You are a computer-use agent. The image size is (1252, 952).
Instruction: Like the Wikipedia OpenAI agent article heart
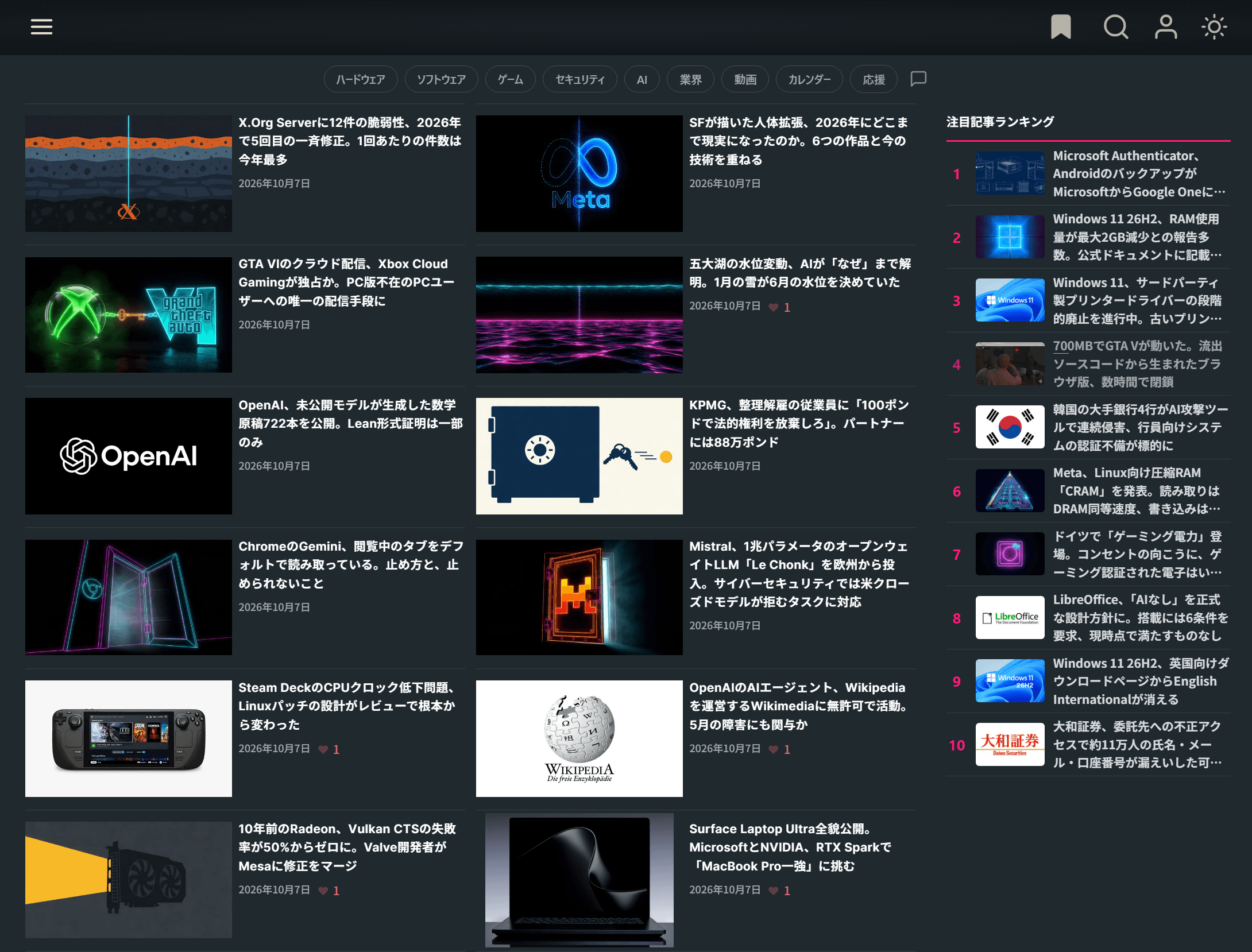[774, 749]
